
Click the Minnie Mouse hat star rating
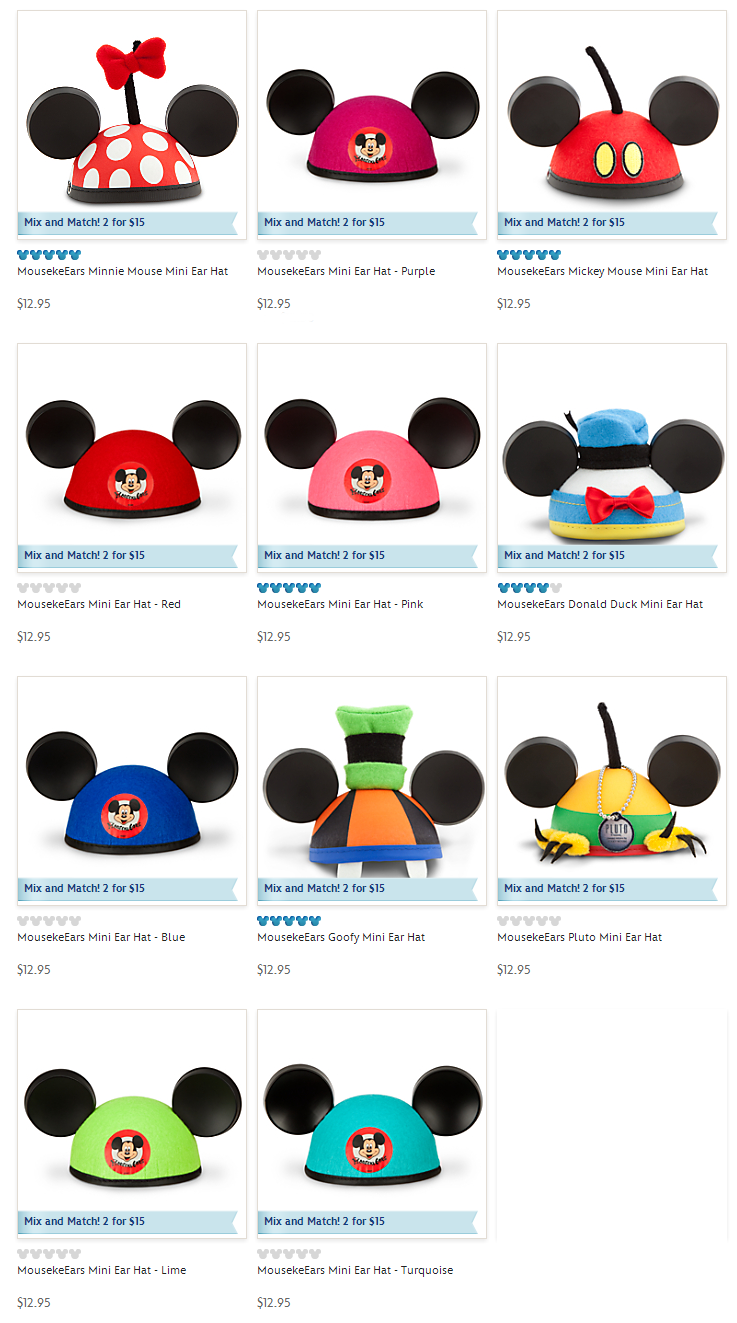tap(49, 255)
